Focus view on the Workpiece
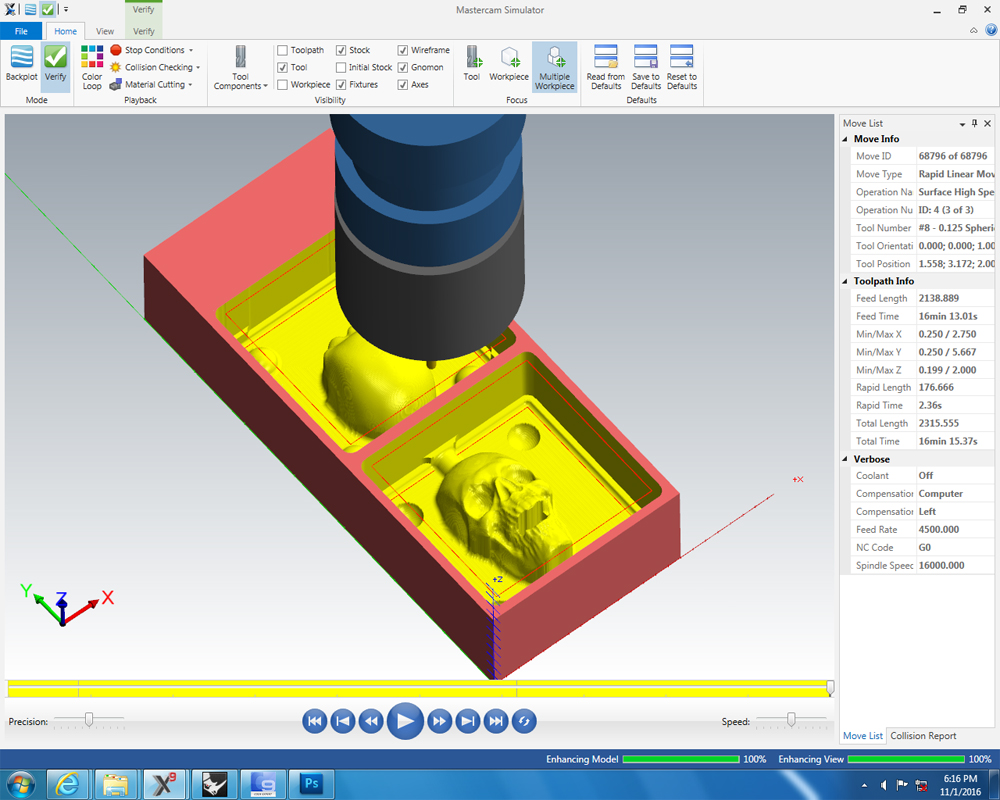The width and height of the screenshot is (1000, 800). pyautogui.click(x=509, y=64)
